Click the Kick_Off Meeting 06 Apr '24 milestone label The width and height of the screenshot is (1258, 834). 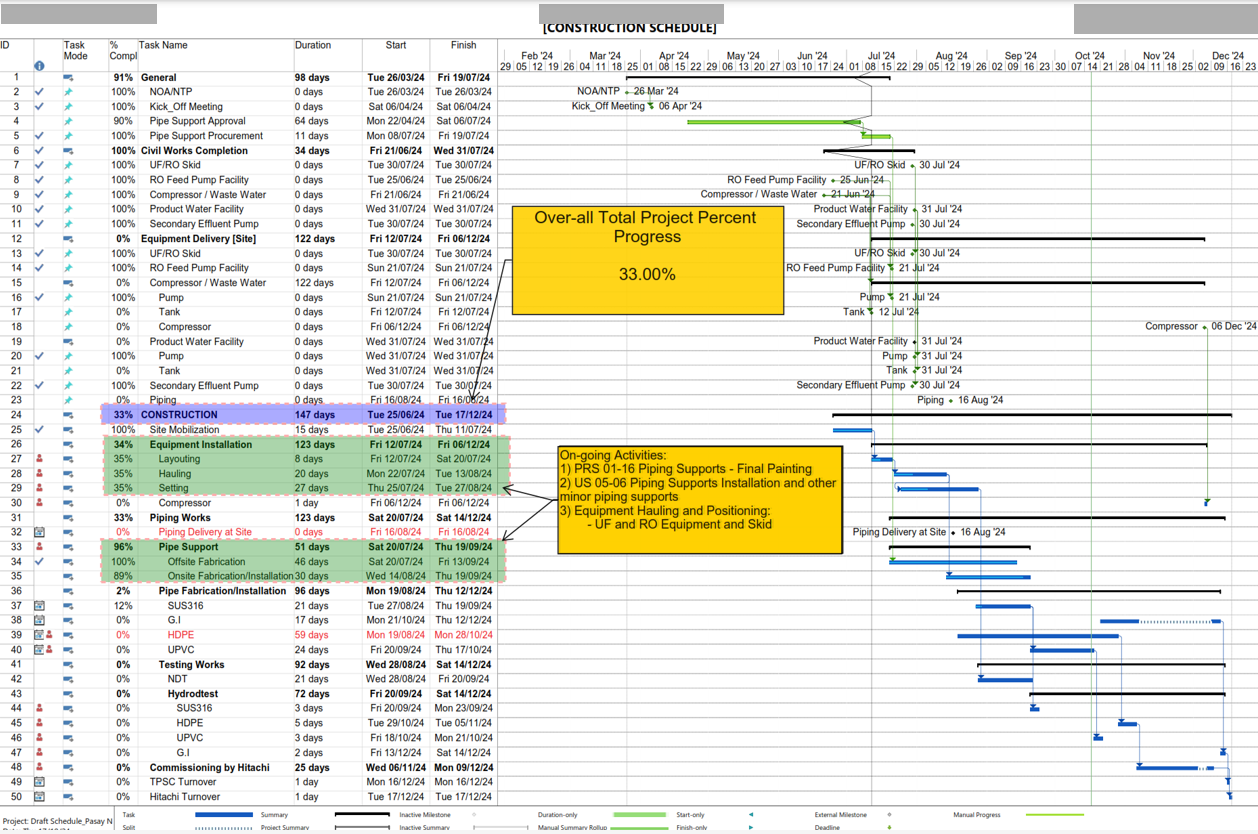tap(636, 106)
